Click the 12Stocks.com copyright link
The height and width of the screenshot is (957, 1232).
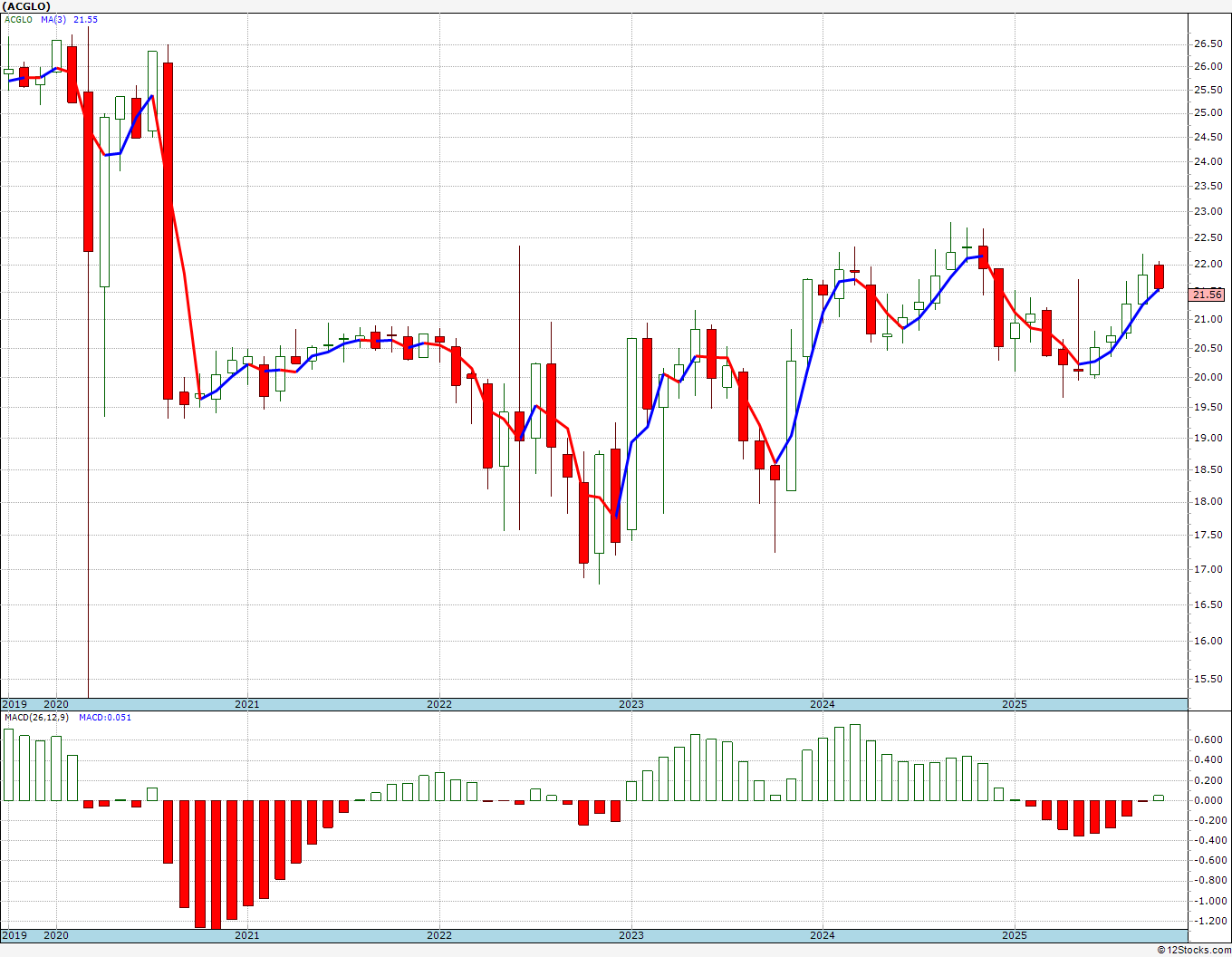coord(1192,950)
